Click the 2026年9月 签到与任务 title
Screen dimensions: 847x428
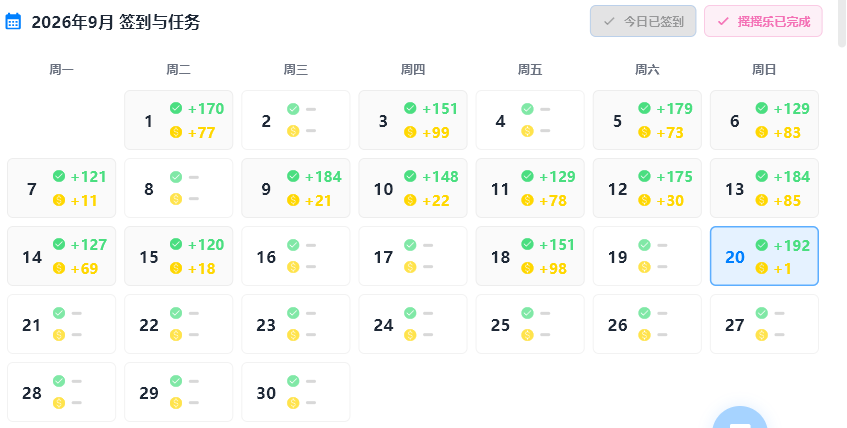(116, 22)
